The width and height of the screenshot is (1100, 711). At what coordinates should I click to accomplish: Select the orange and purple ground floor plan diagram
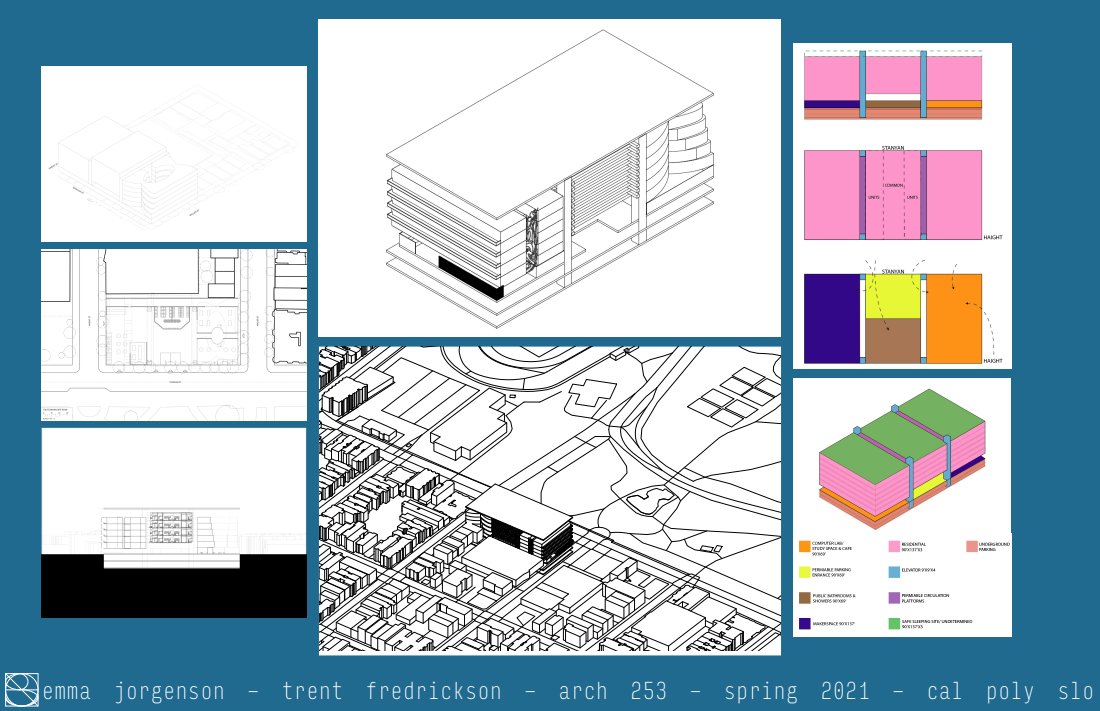tap(892, 318)
